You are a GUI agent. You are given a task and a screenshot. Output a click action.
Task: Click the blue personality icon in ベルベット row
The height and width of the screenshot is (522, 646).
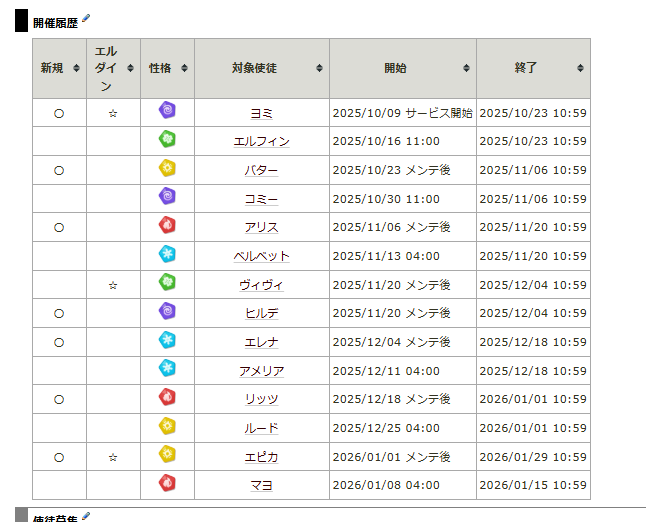click(x=167, y=255)
